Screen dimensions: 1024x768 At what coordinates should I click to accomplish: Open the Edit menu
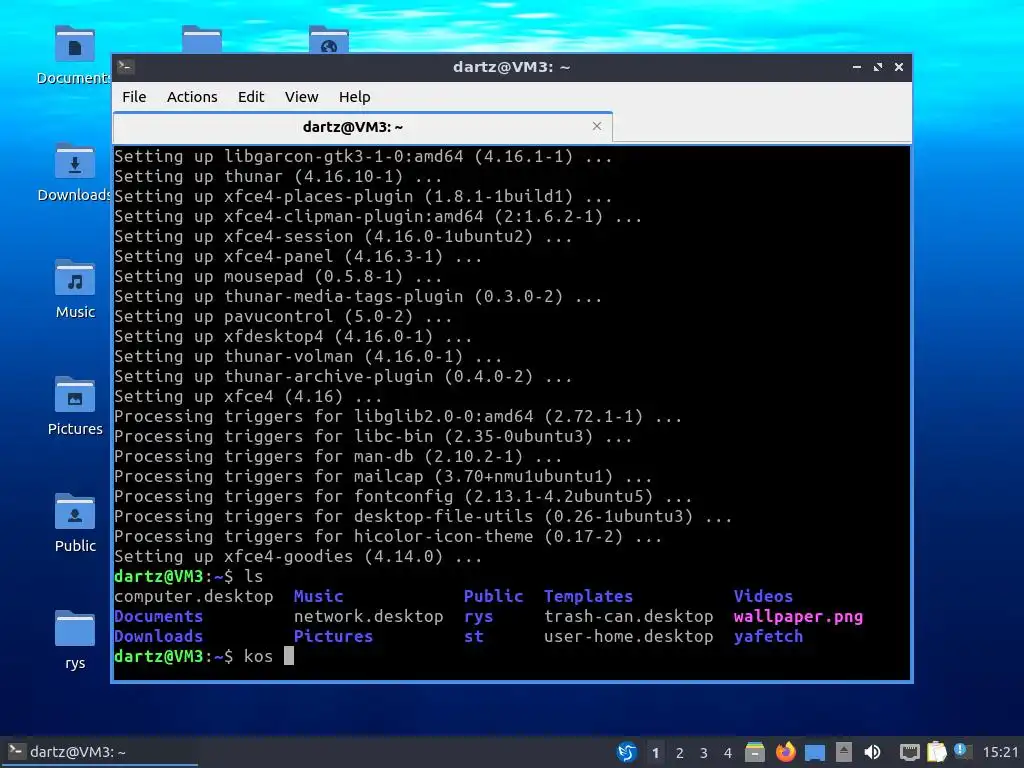click(251, 97)
